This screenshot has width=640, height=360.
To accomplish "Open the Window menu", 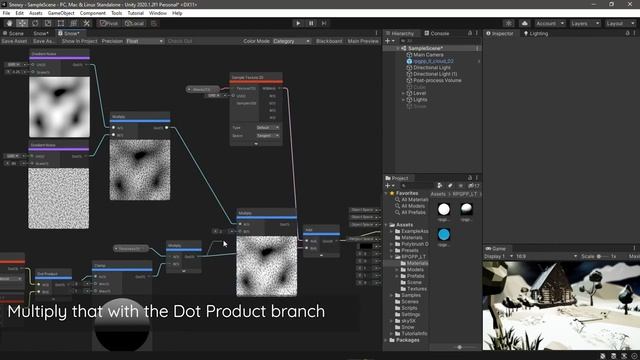I will point(158,13).
